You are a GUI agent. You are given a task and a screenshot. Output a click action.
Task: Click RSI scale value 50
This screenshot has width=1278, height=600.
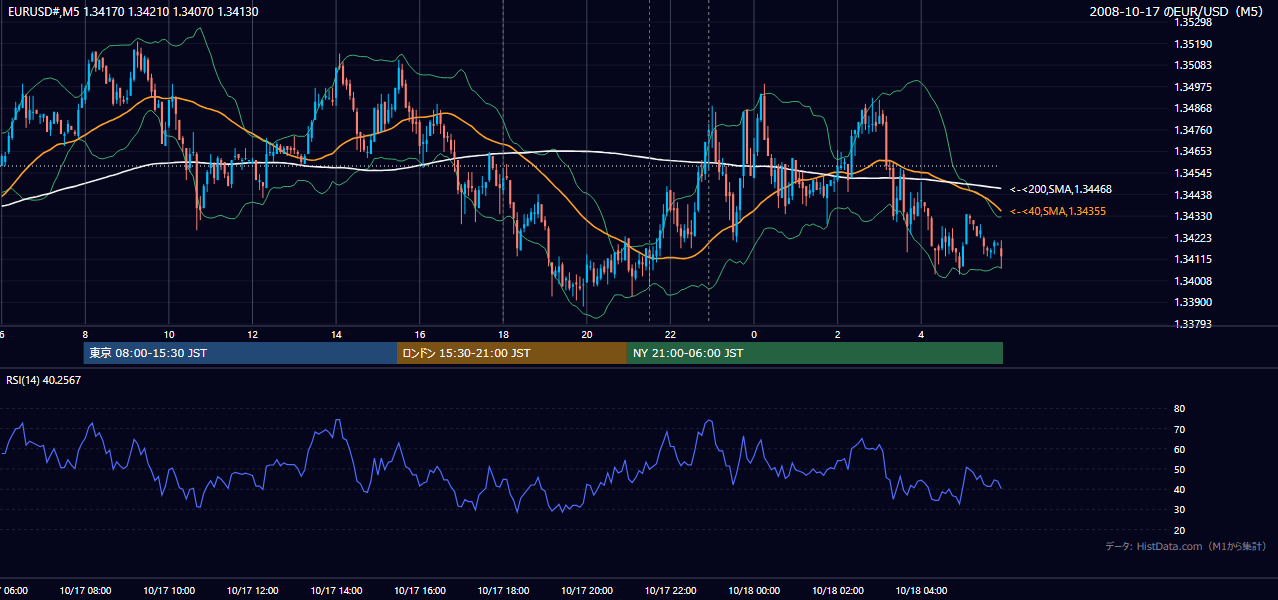click(x=1180, y=469)
